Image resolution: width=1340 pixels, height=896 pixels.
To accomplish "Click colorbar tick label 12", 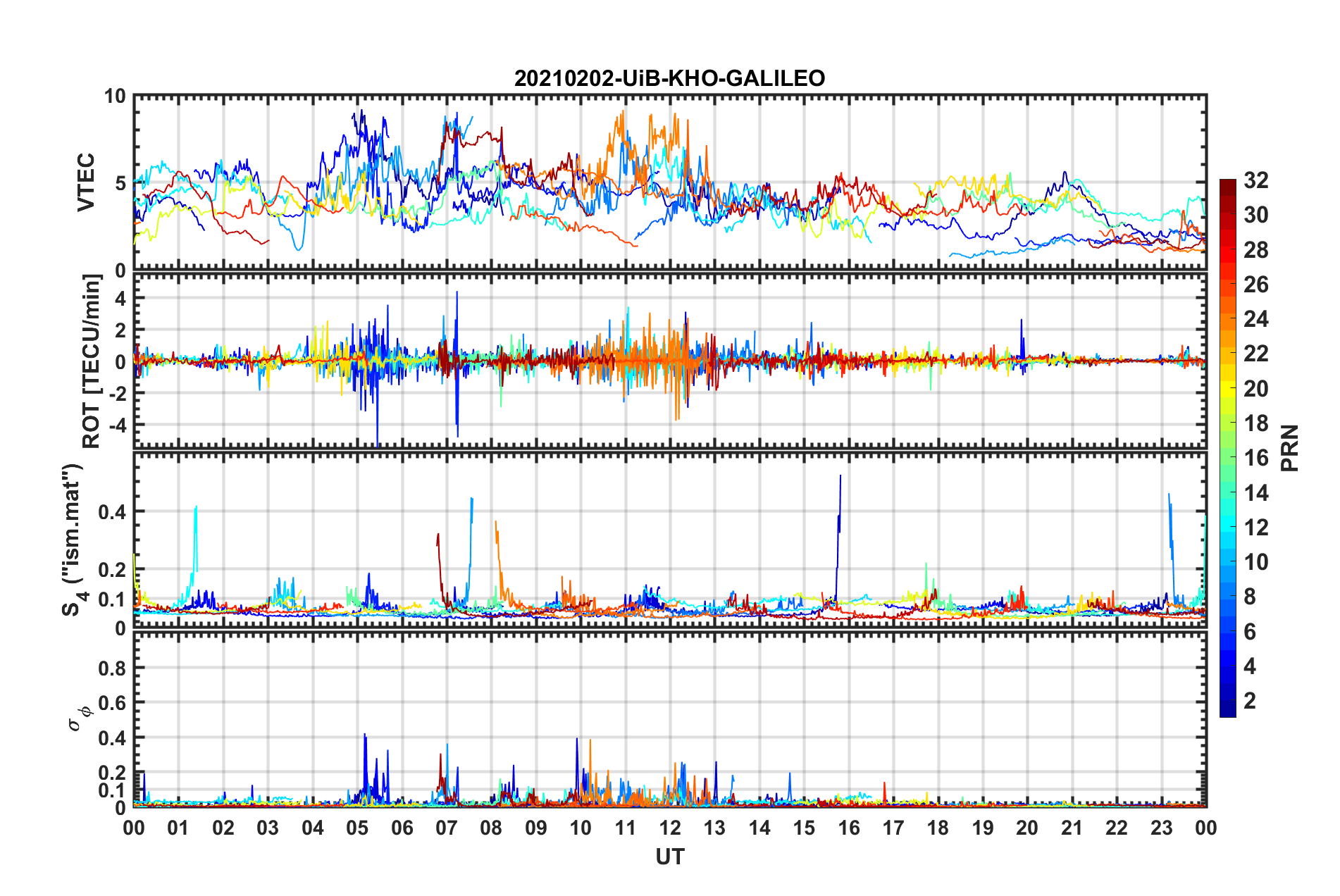I will [1255, 528].
